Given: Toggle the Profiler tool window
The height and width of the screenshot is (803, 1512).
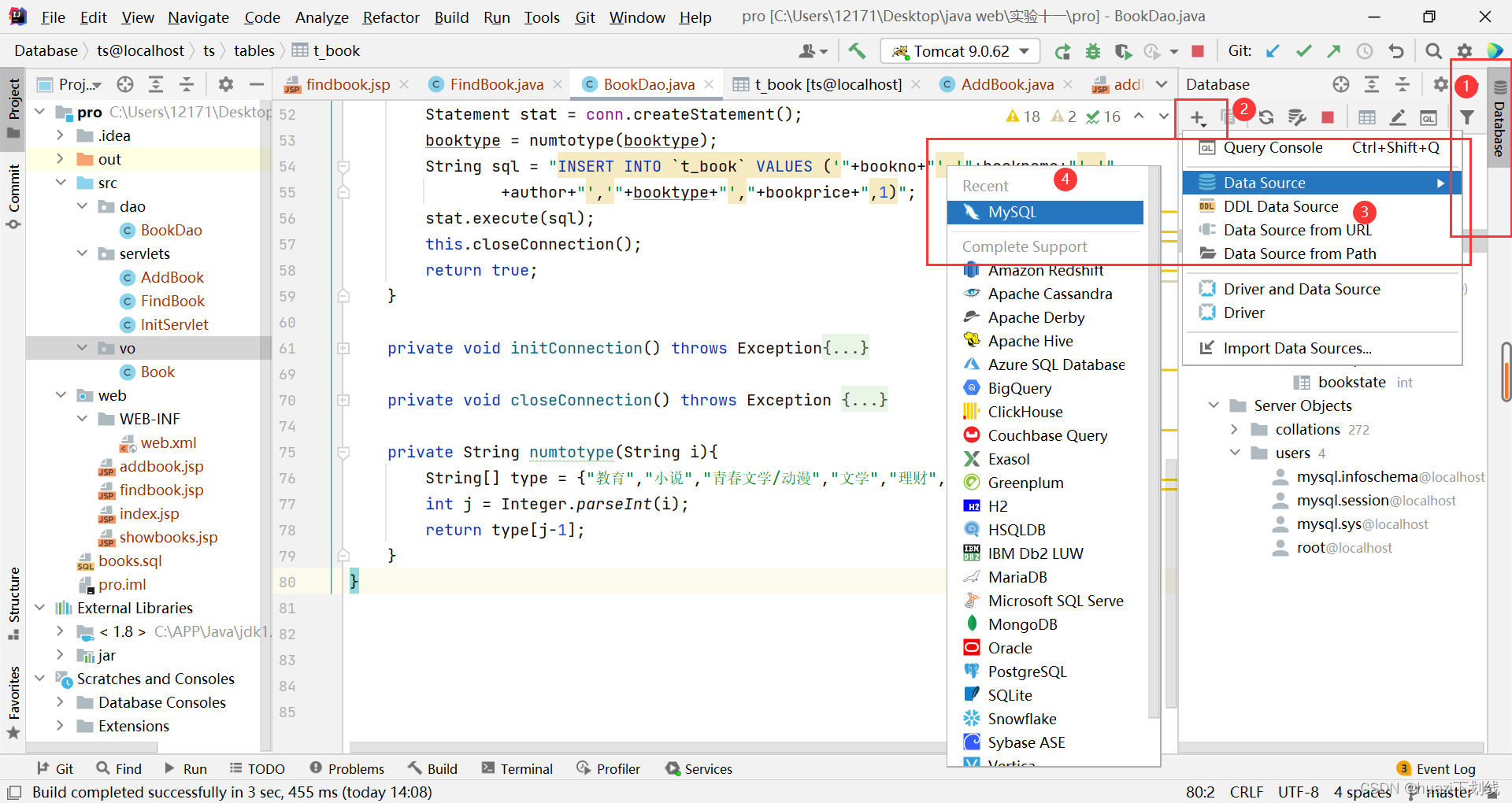Looking at the screenshot, I should [609, 768].
